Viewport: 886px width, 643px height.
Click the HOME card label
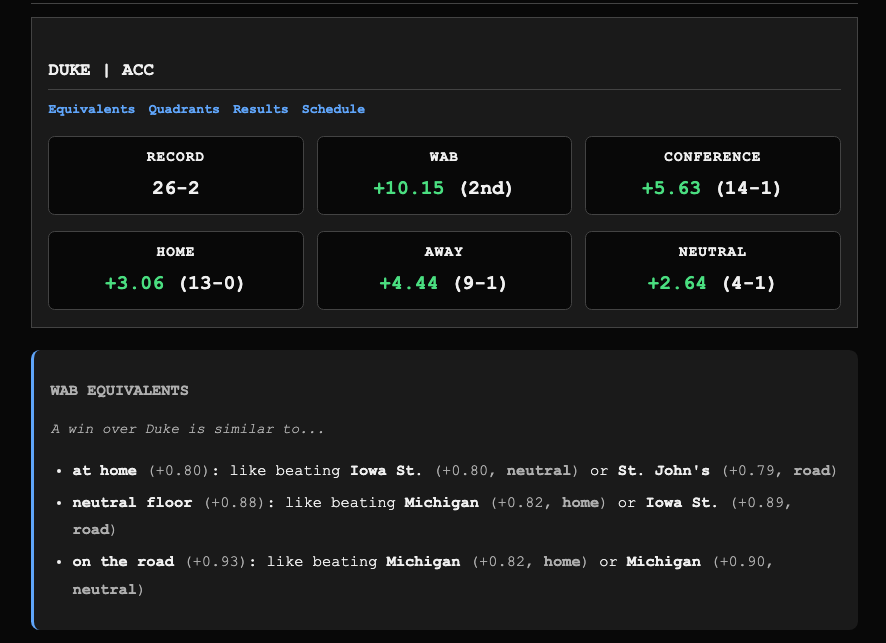[176, 251]
